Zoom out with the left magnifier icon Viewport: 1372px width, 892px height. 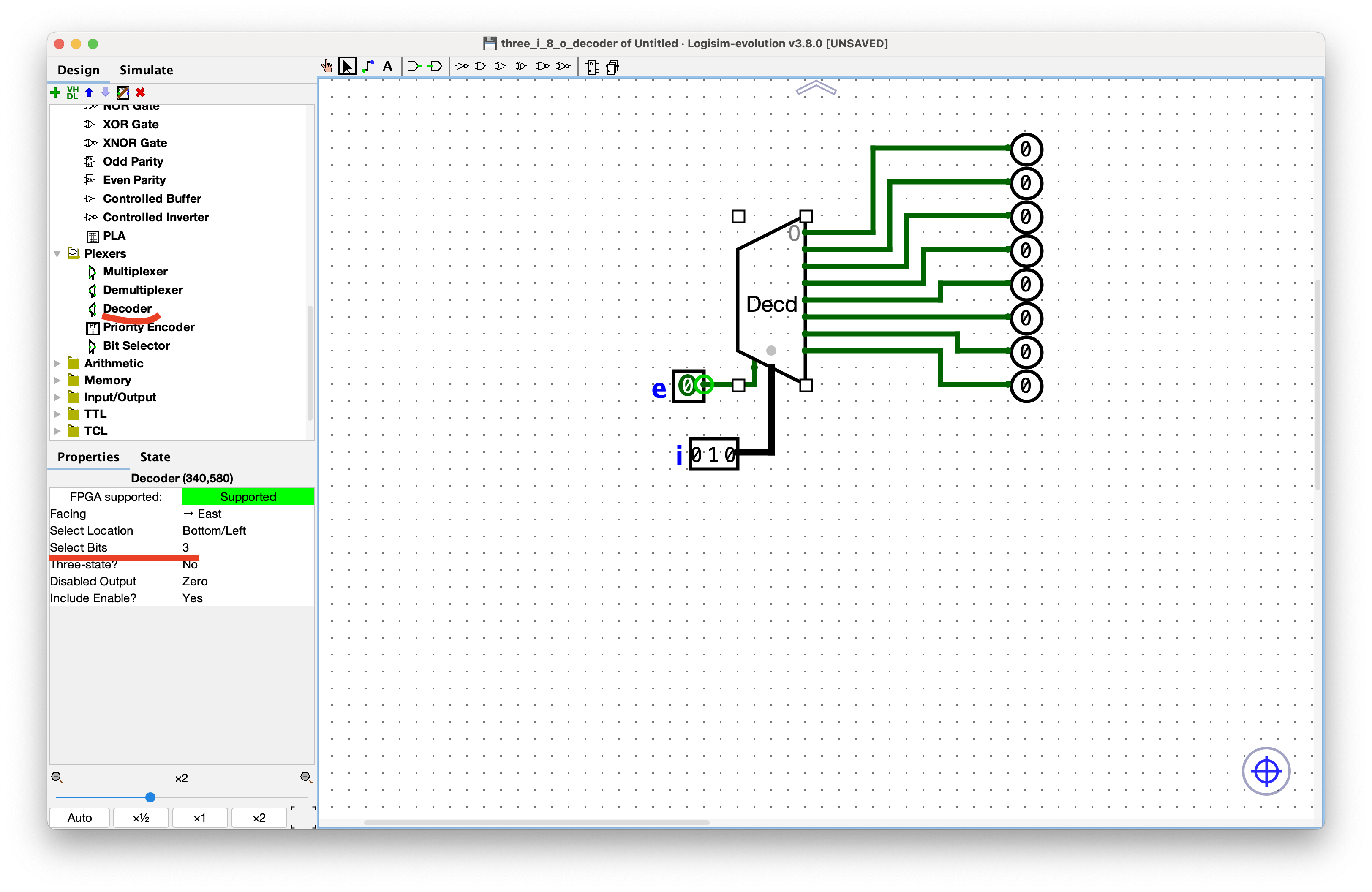(57, 777)
